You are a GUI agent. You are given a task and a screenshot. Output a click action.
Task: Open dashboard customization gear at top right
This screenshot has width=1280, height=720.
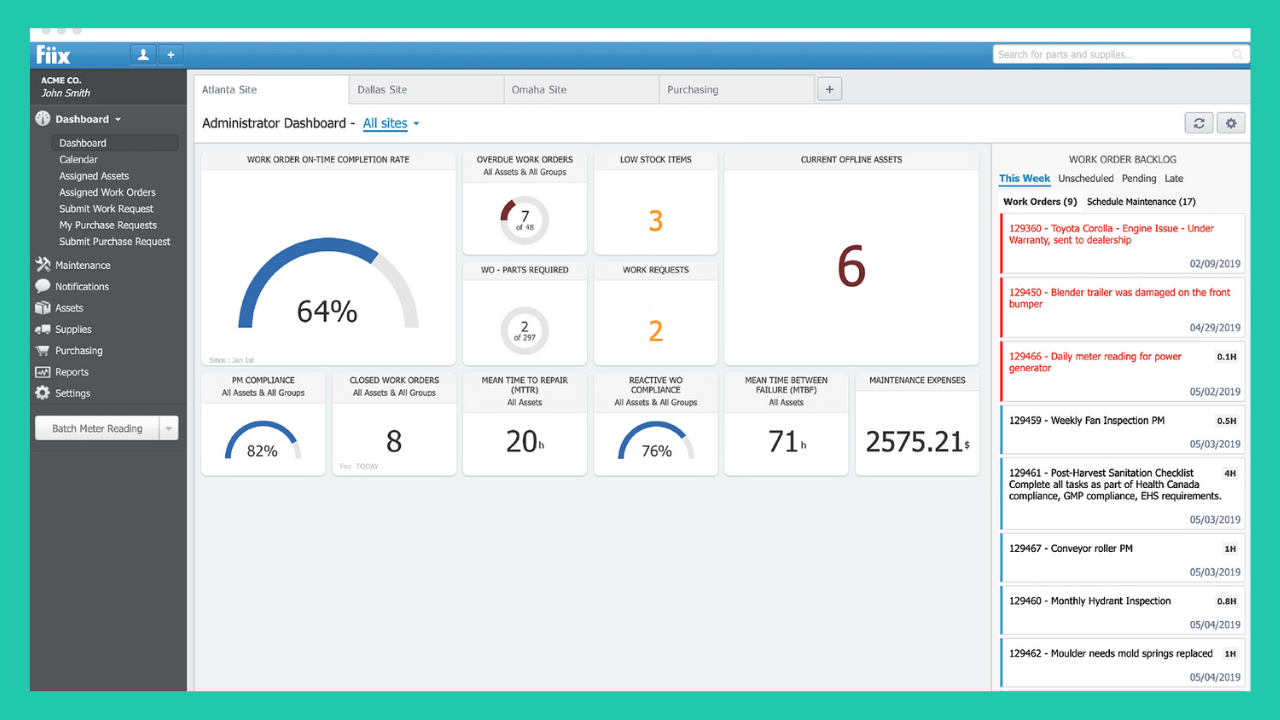pos(1231,122)
